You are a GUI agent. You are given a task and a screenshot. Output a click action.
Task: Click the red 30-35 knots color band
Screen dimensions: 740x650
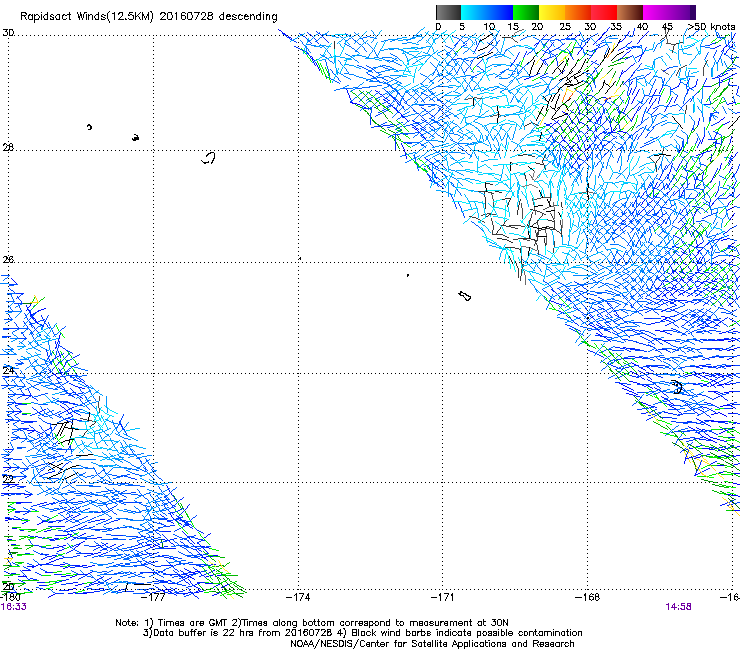(604, 12)
